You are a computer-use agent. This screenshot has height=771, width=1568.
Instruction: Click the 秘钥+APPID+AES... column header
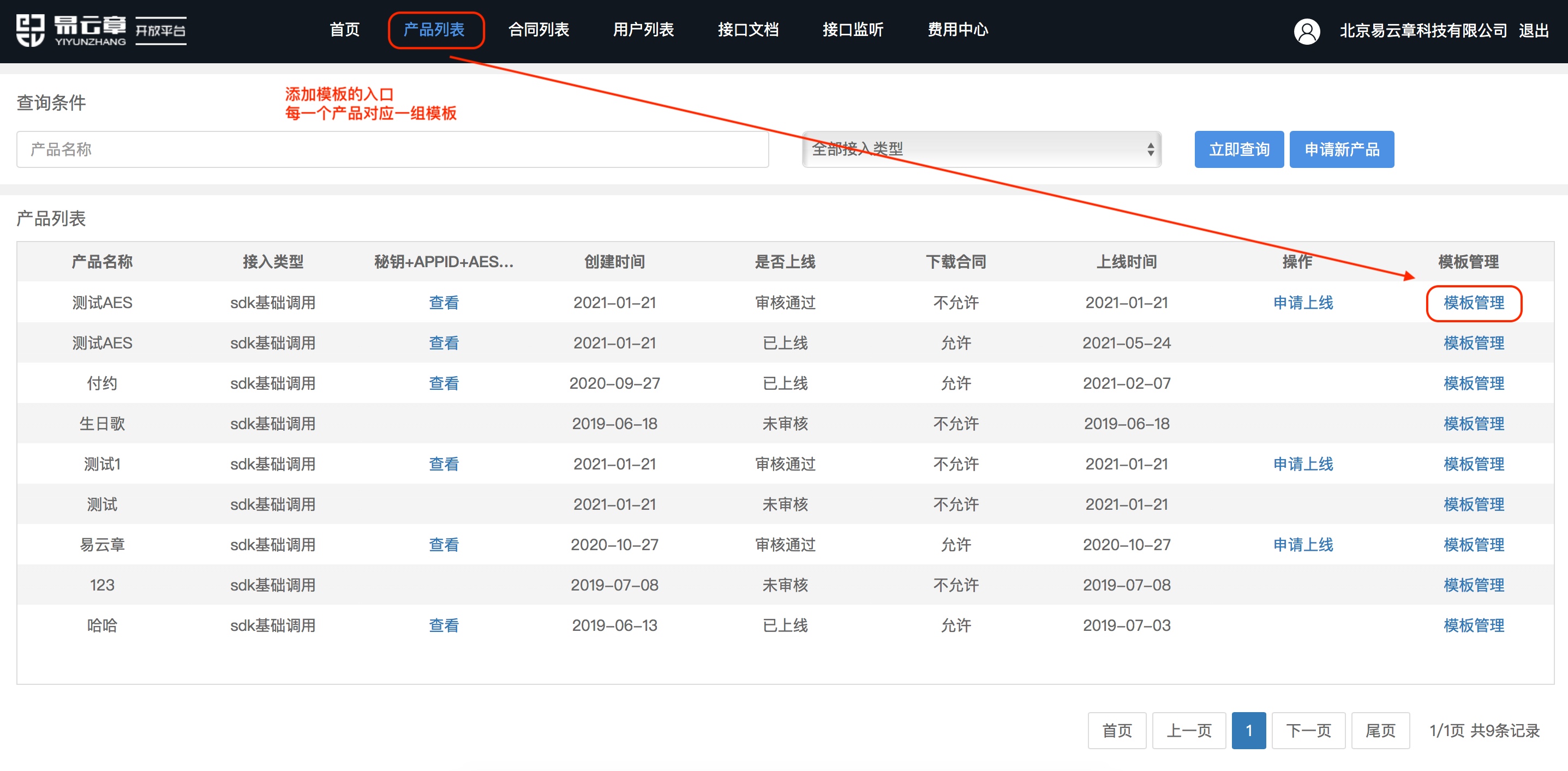click(444, 262)
